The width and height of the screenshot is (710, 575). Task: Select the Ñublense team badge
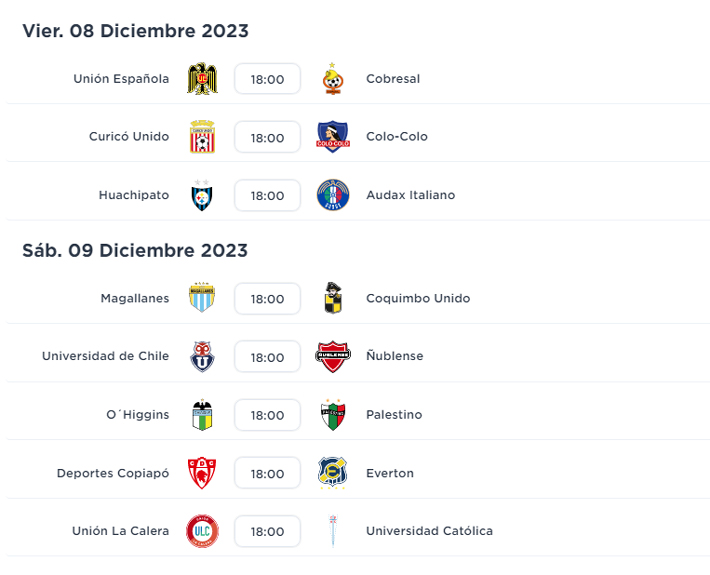point(332,356)
